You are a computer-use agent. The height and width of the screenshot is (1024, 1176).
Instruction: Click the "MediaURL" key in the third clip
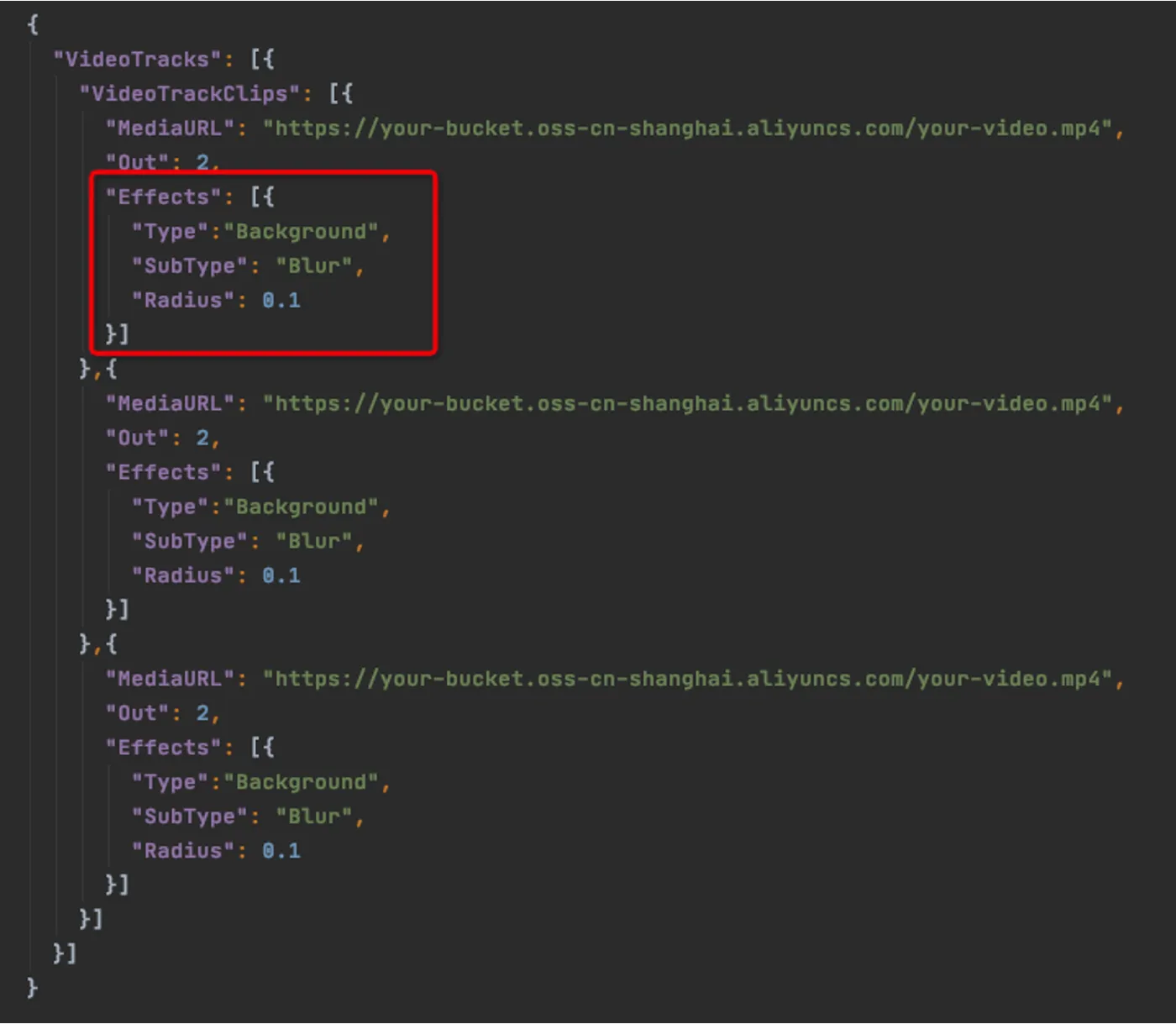[170, 680]
